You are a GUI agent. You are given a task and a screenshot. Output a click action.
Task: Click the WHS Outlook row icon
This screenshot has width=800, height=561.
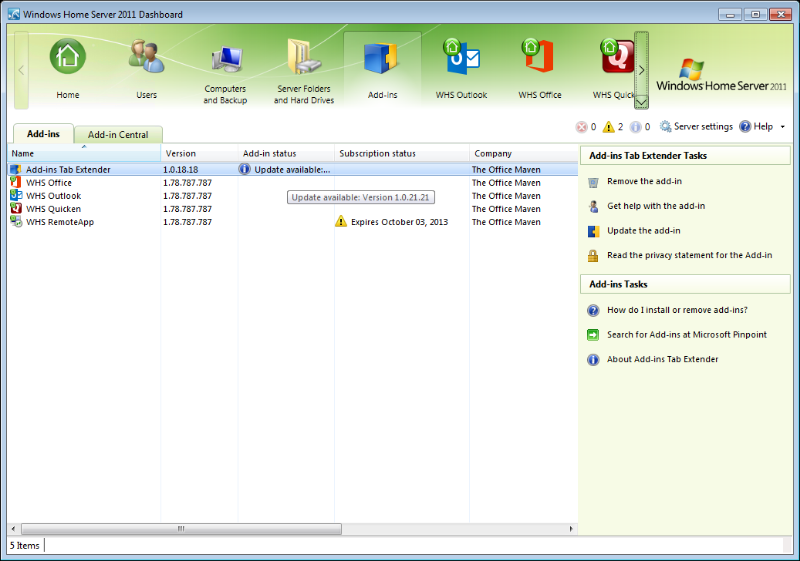pos(16,195)
